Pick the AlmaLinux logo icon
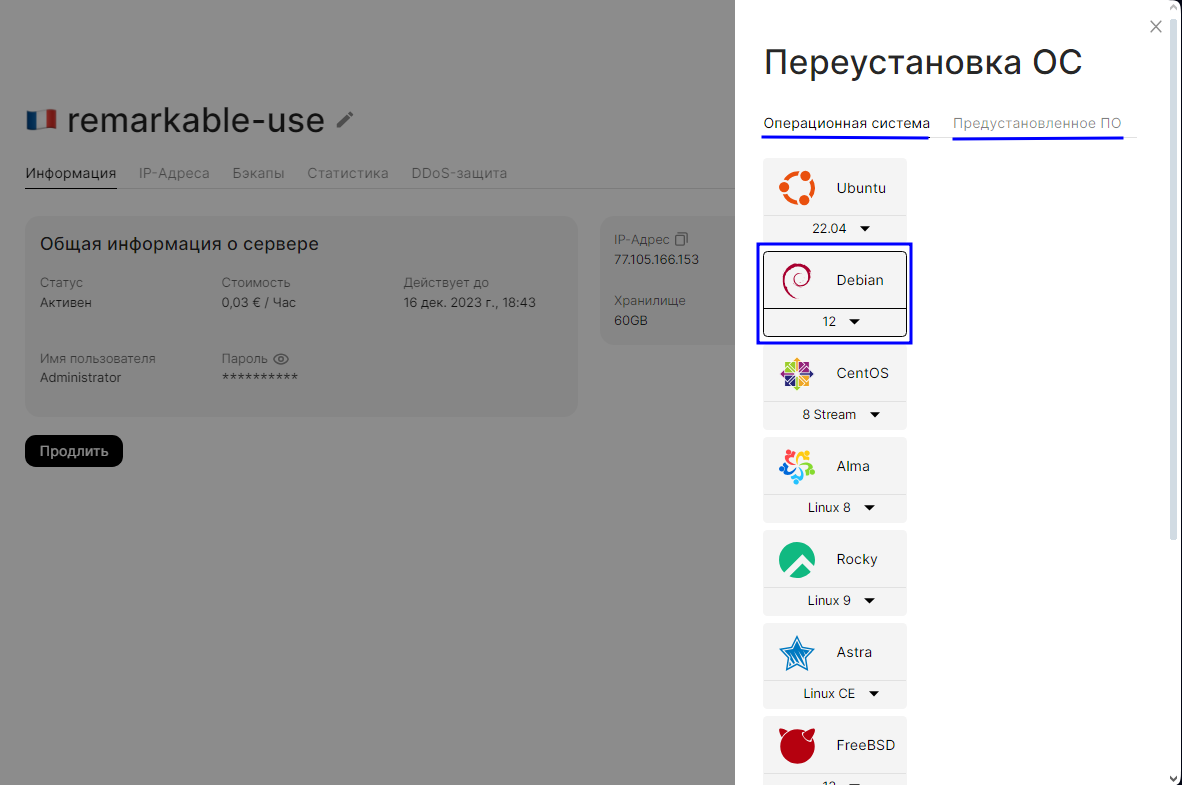The width and height of the screenshot is (1182, 785). point(797,466)
